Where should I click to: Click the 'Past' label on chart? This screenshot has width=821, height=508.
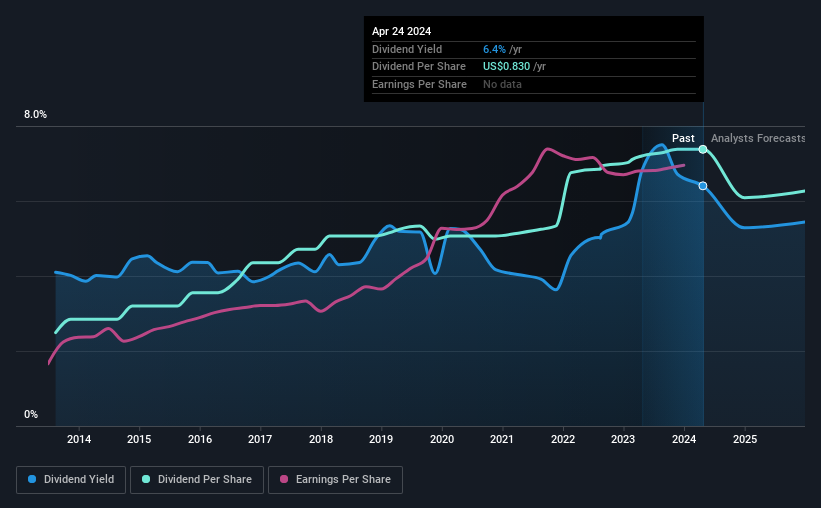pyautogui.click(x=683, y=138)
